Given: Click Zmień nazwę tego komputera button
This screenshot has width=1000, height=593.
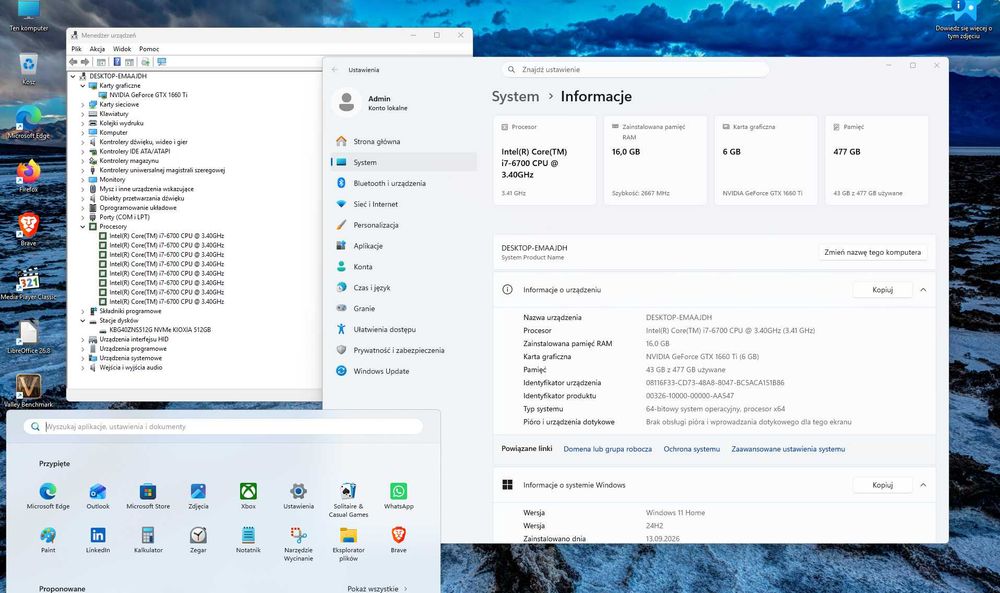Looking at the screenshot, I should point(872,253).
